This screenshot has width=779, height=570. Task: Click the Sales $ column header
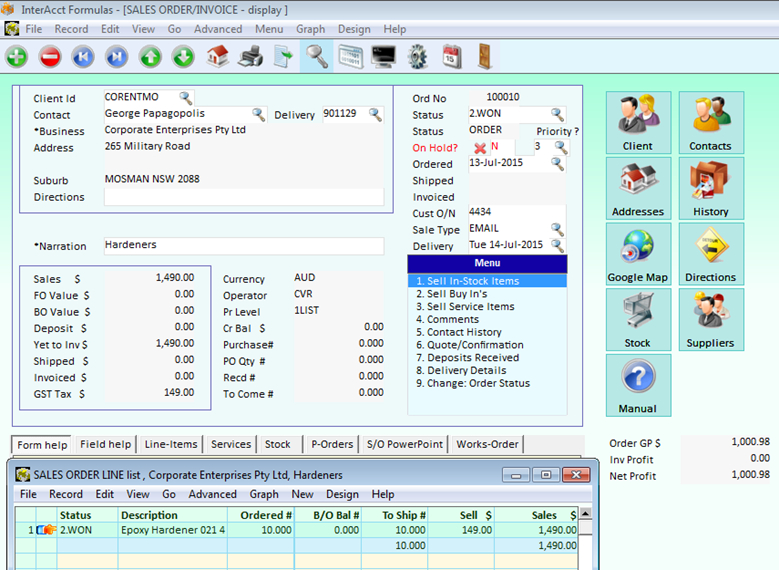coord(537,515)
